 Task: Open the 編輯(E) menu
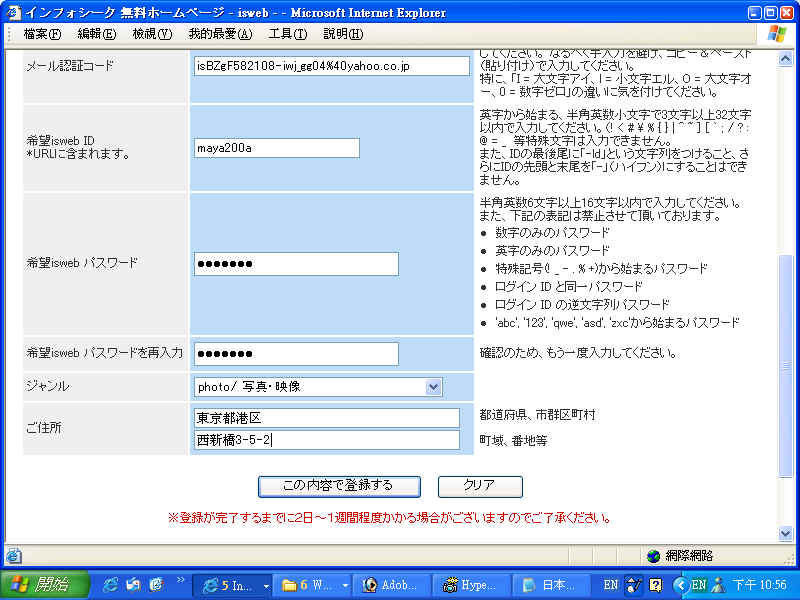point(97,34)
